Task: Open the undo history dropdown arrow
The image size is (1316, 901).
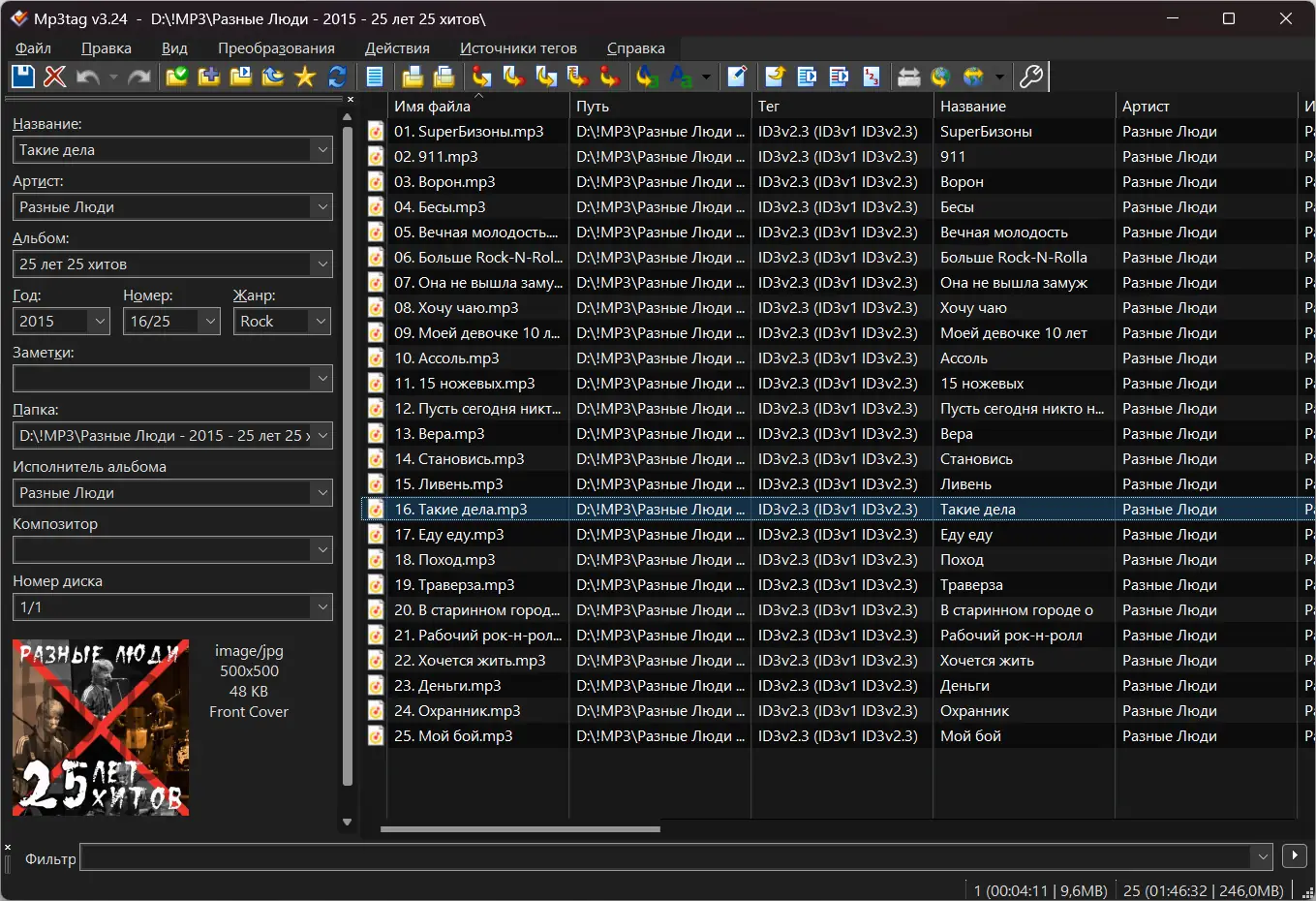Action: (113, 77)
